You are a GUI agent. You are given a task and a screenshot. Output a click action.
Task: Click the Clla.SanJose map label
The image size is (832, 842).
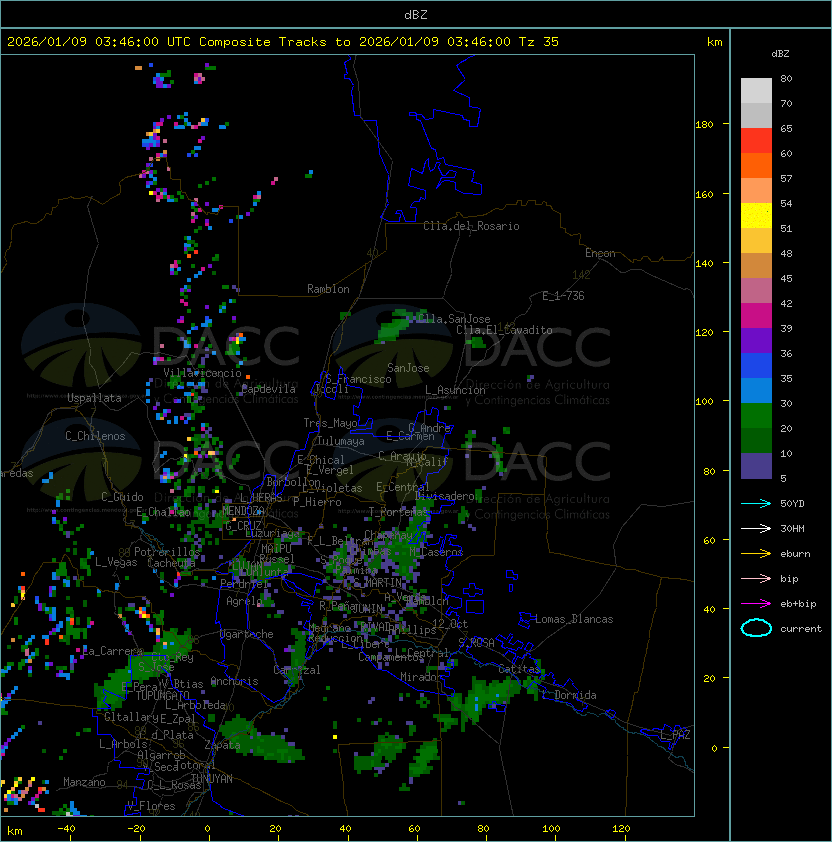point(454,318)
